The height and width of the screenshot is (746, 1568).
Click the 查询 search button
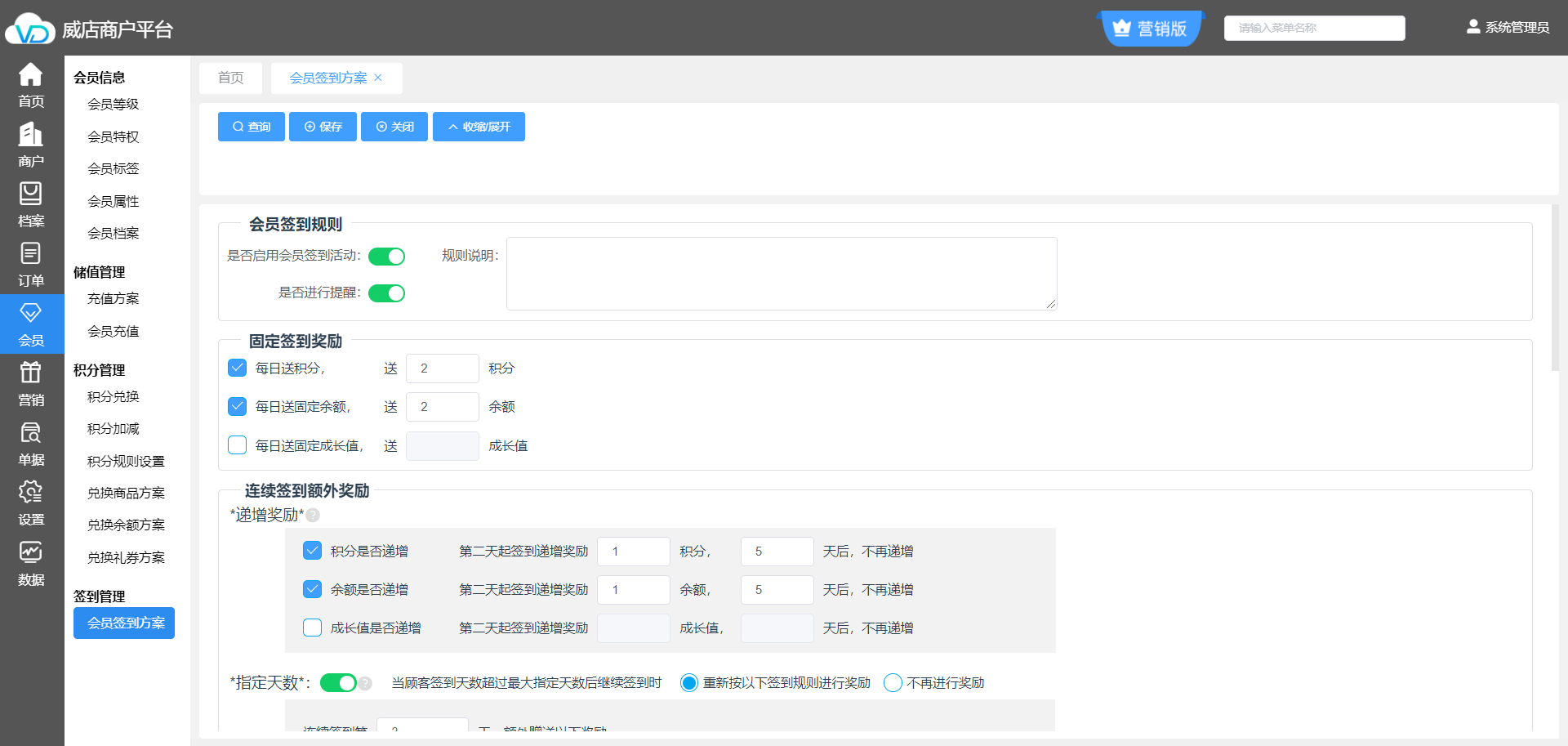coord(251,127)
